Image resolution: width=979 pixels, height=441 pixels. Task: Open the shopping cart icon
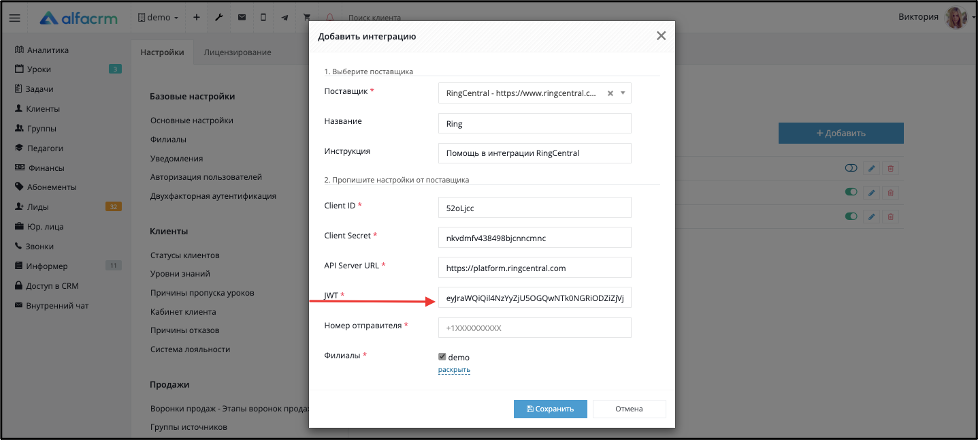(307, 17)
